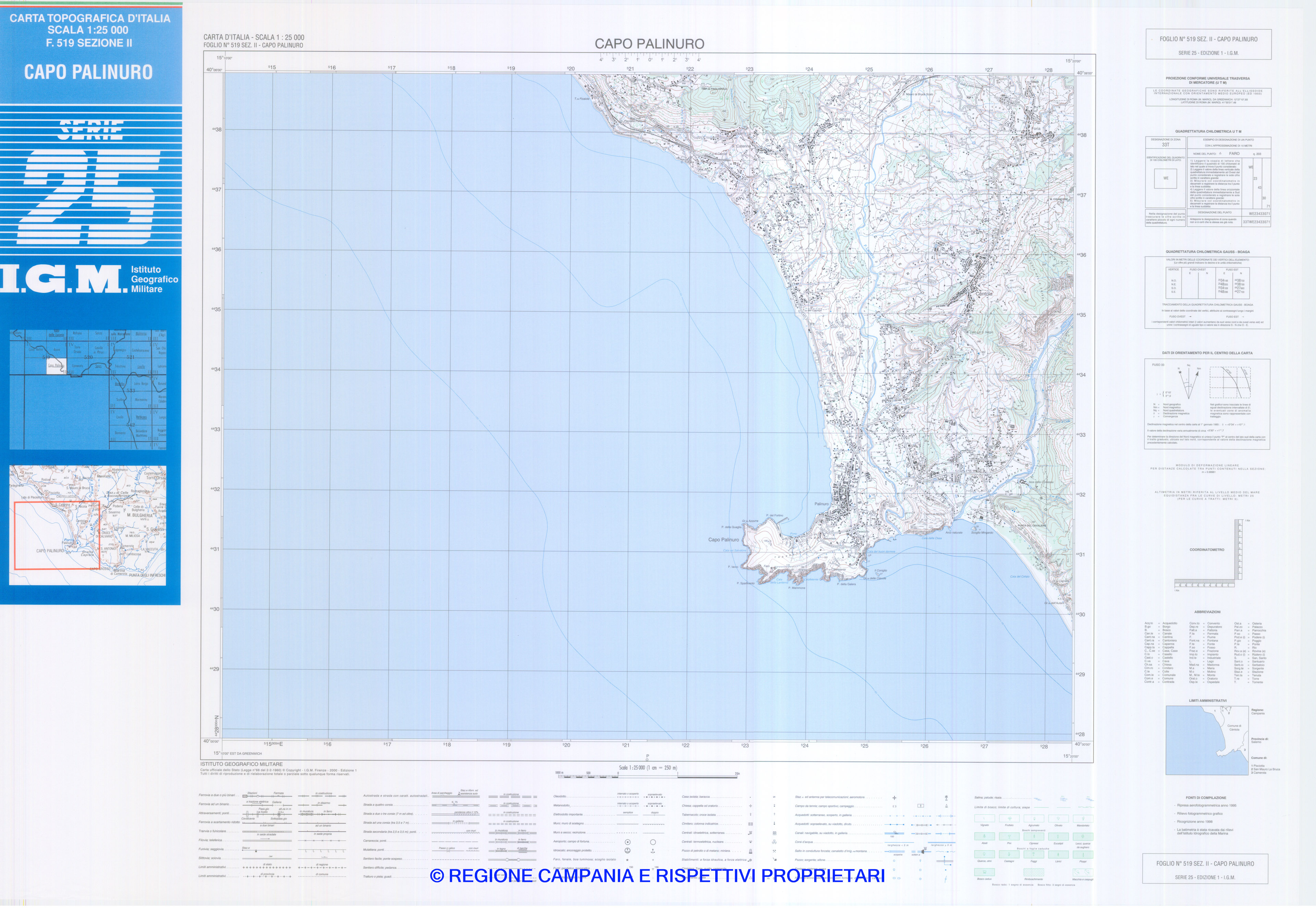Click the ABBREVIAZIONI heading
Viewport: 1316px width, 909px height.
coord(1208,612)
